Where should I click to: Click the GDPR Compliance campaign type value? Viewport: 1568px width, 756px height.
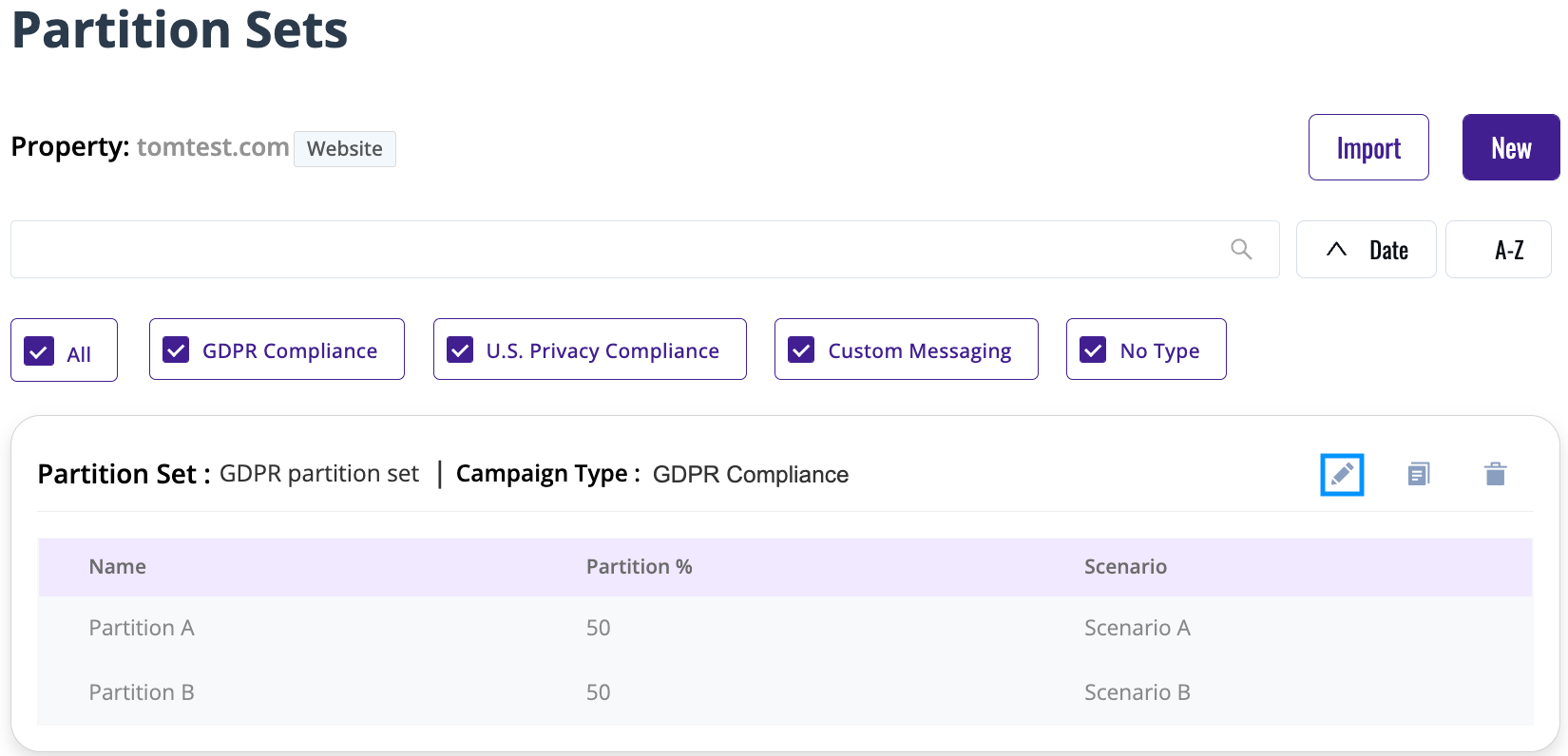pos(751,475)
